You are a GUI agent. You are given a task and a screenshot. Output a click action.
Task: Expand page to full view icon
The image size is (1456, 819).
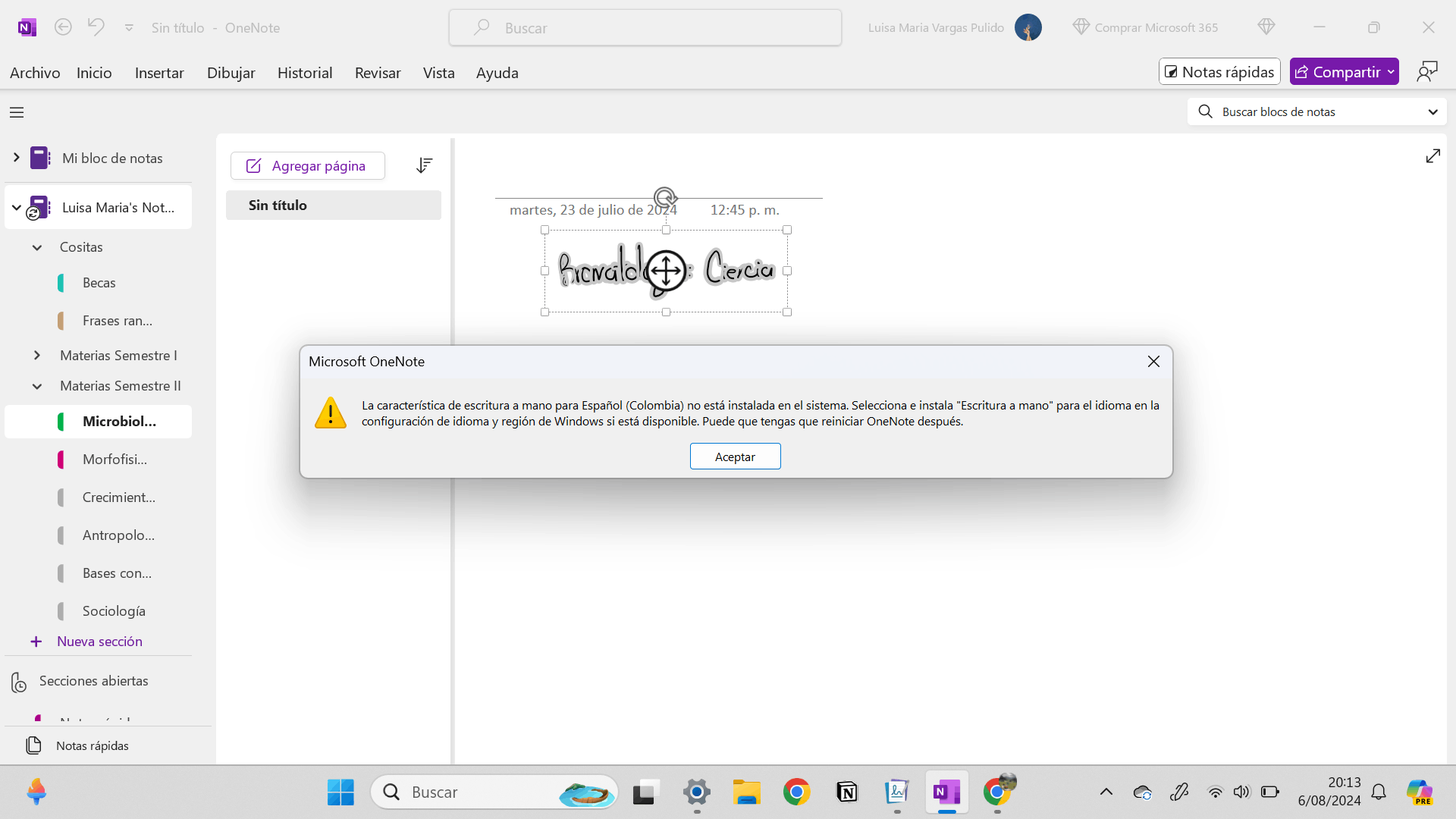[1432, 156]
